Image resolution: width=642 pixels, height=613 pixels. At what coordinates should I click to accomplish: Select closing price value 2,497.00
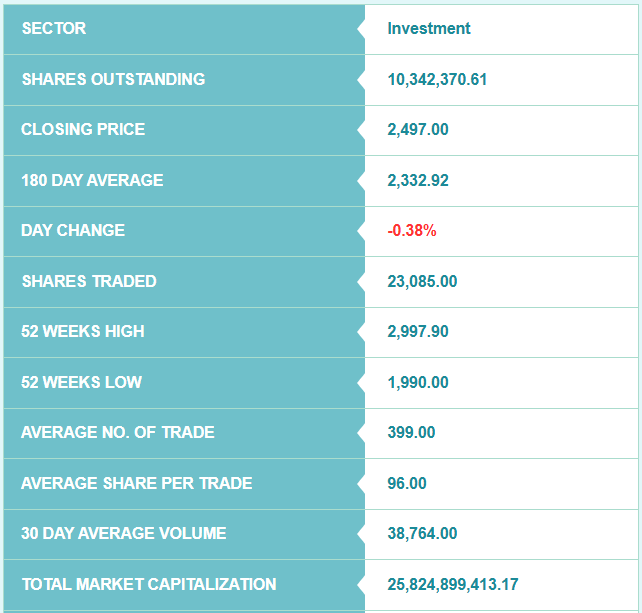[x=418, y=129]
